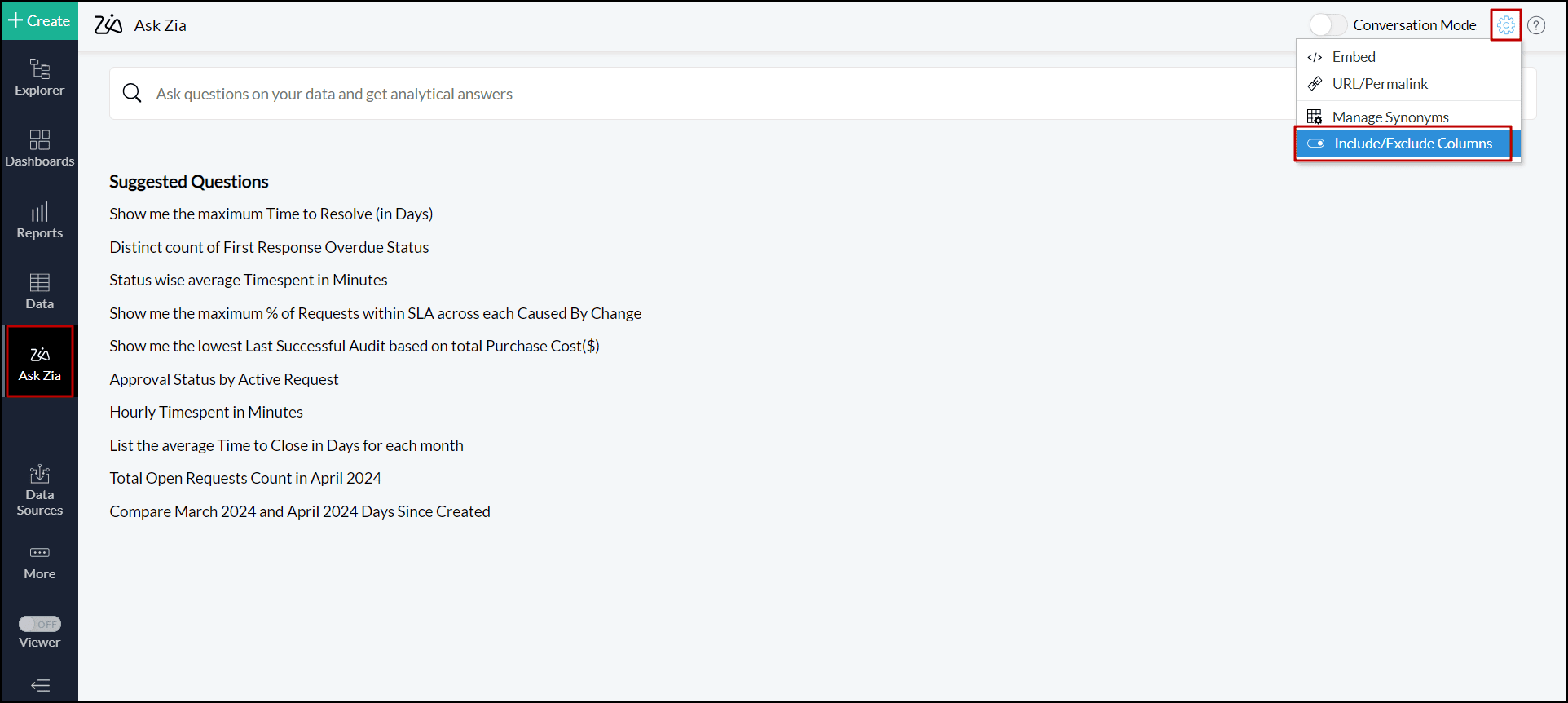Open Data Sources from the sidebar
This screenshot has width=1568, height=703.
[39, 490]
